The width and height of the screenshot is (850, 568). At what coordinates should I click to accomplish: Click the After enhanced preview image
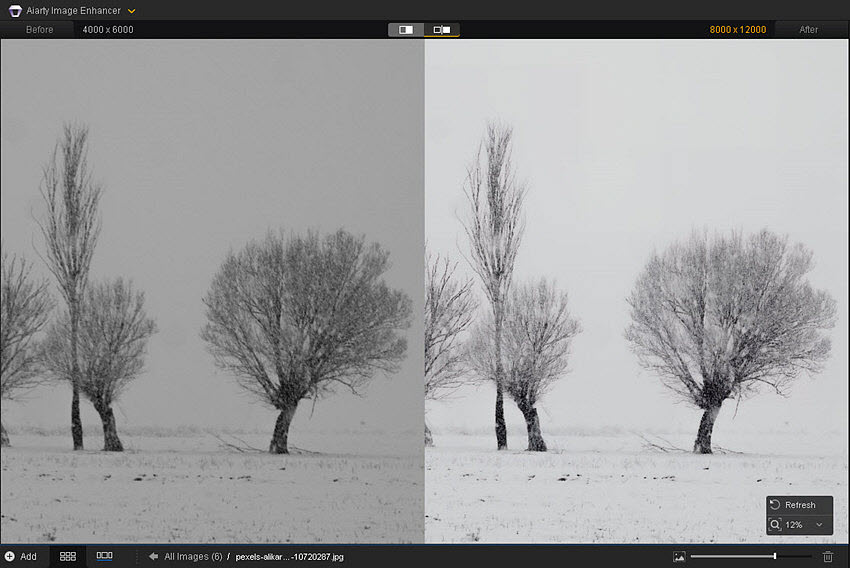pyautogui.click(x=636, y=291)
